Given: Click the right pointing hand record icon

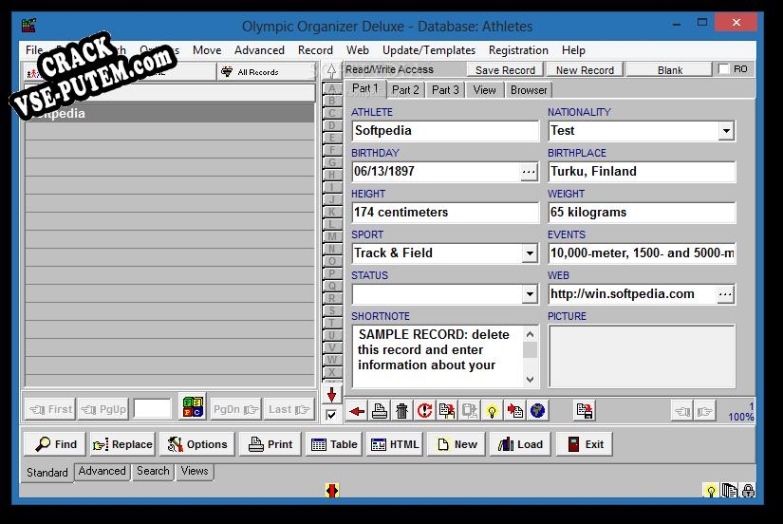Looking at the screenshot, I should coord(705,412).
